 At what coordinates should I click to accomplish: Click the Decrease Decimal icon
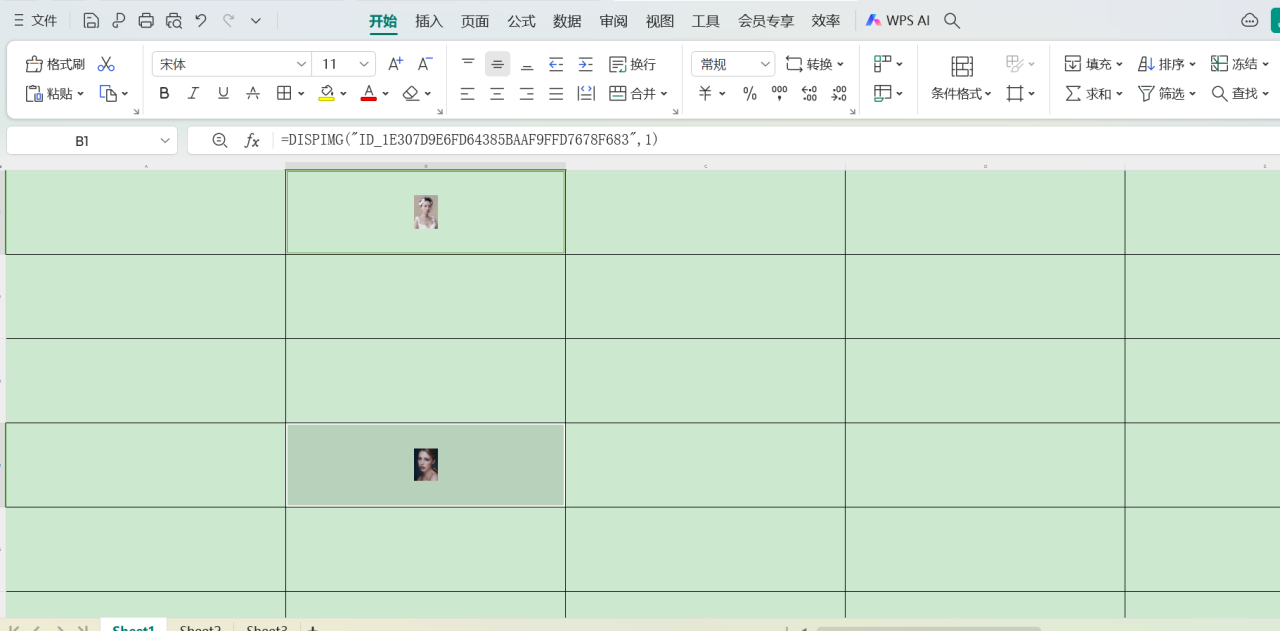[840, 93]
